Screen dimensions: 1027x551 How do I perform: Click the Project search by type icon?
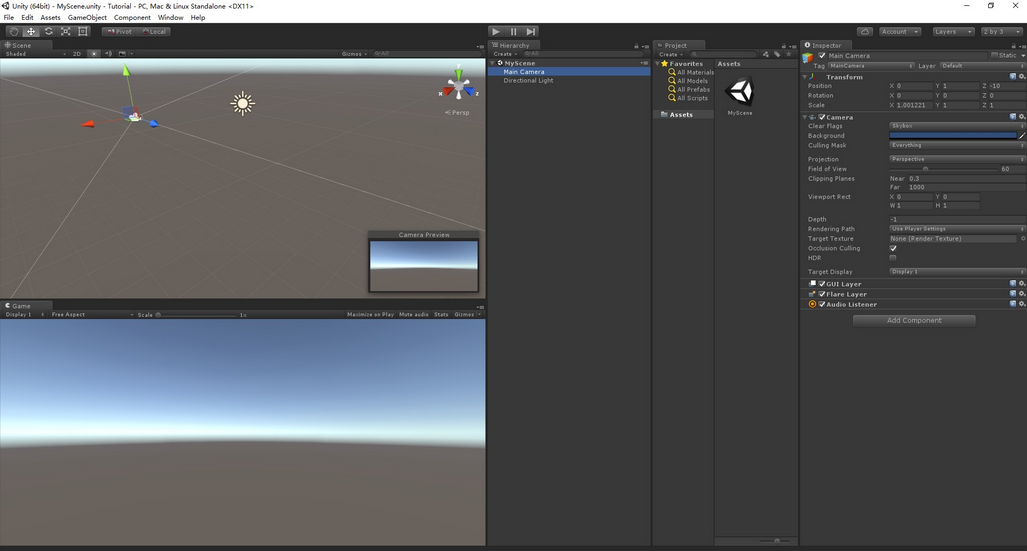(766, 54)
